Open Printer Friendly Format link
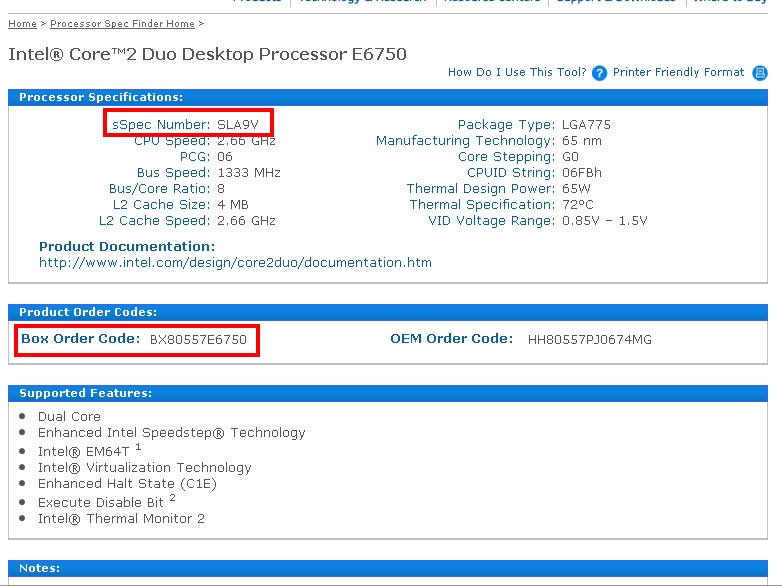 tap(678, 72)
